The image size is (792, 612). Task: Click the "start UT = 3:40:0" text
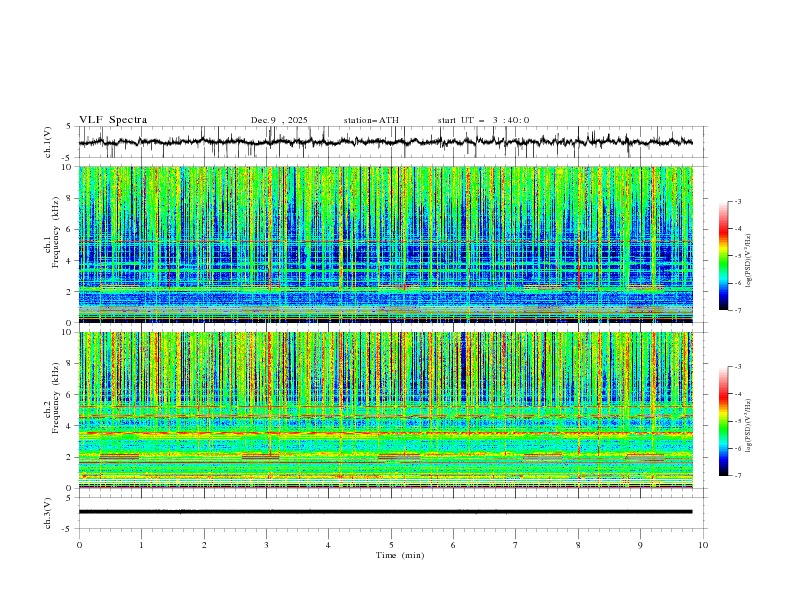[483, 120]
